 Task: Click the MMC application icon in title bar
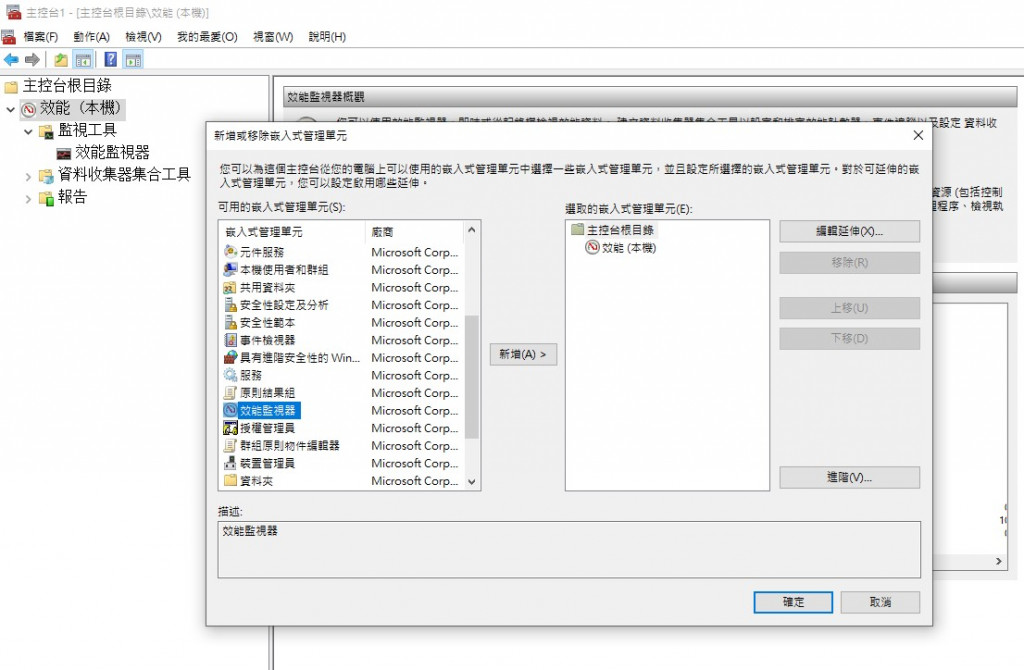pos(13,12)
